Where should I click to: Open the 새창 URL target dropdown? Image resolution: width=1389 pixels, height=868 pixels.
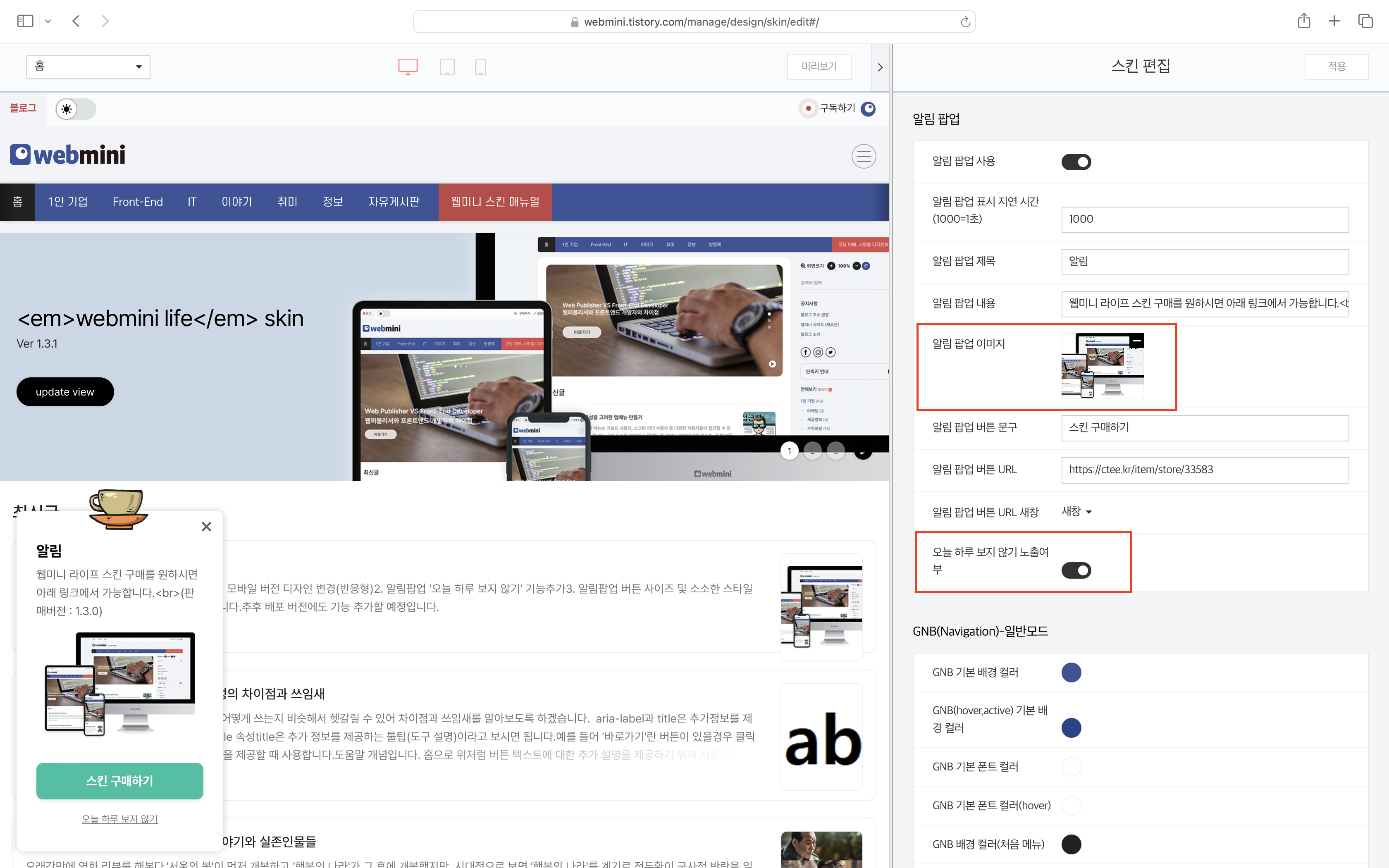click(1076, 512)
